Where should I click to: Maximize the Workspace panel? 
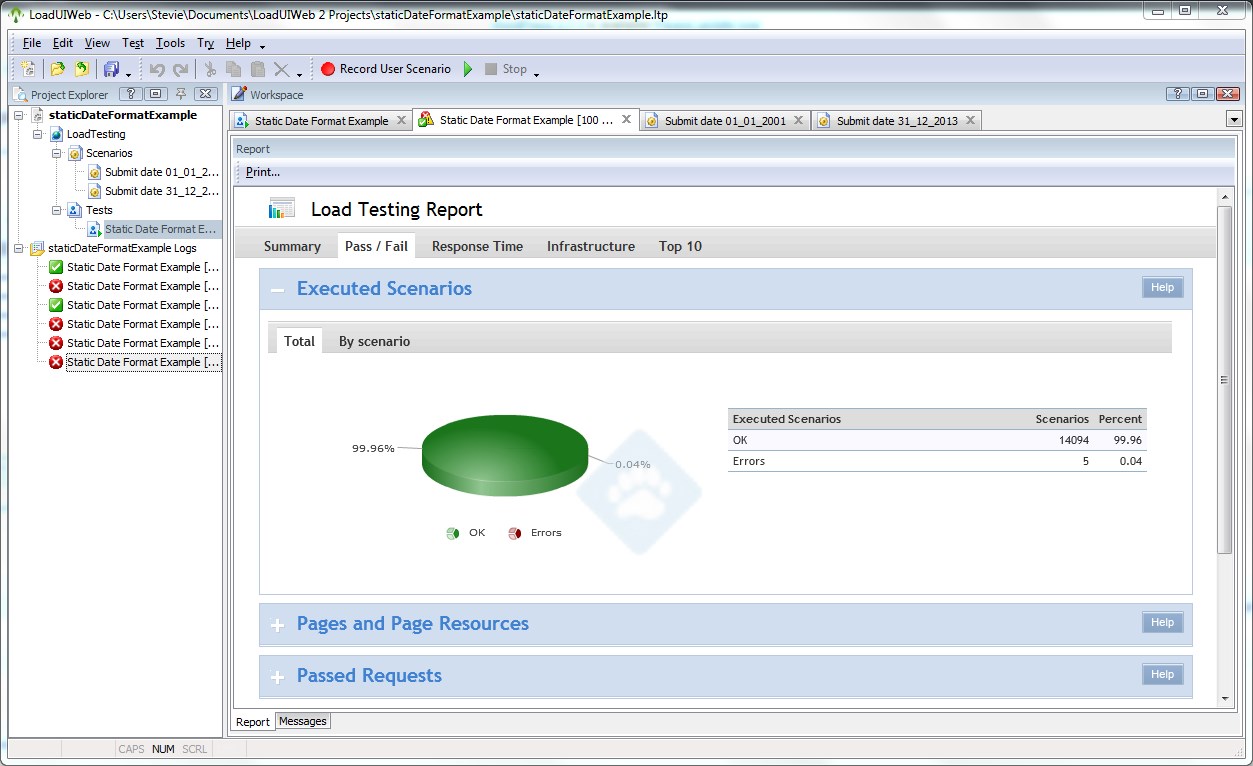[x=1202, y=94]
